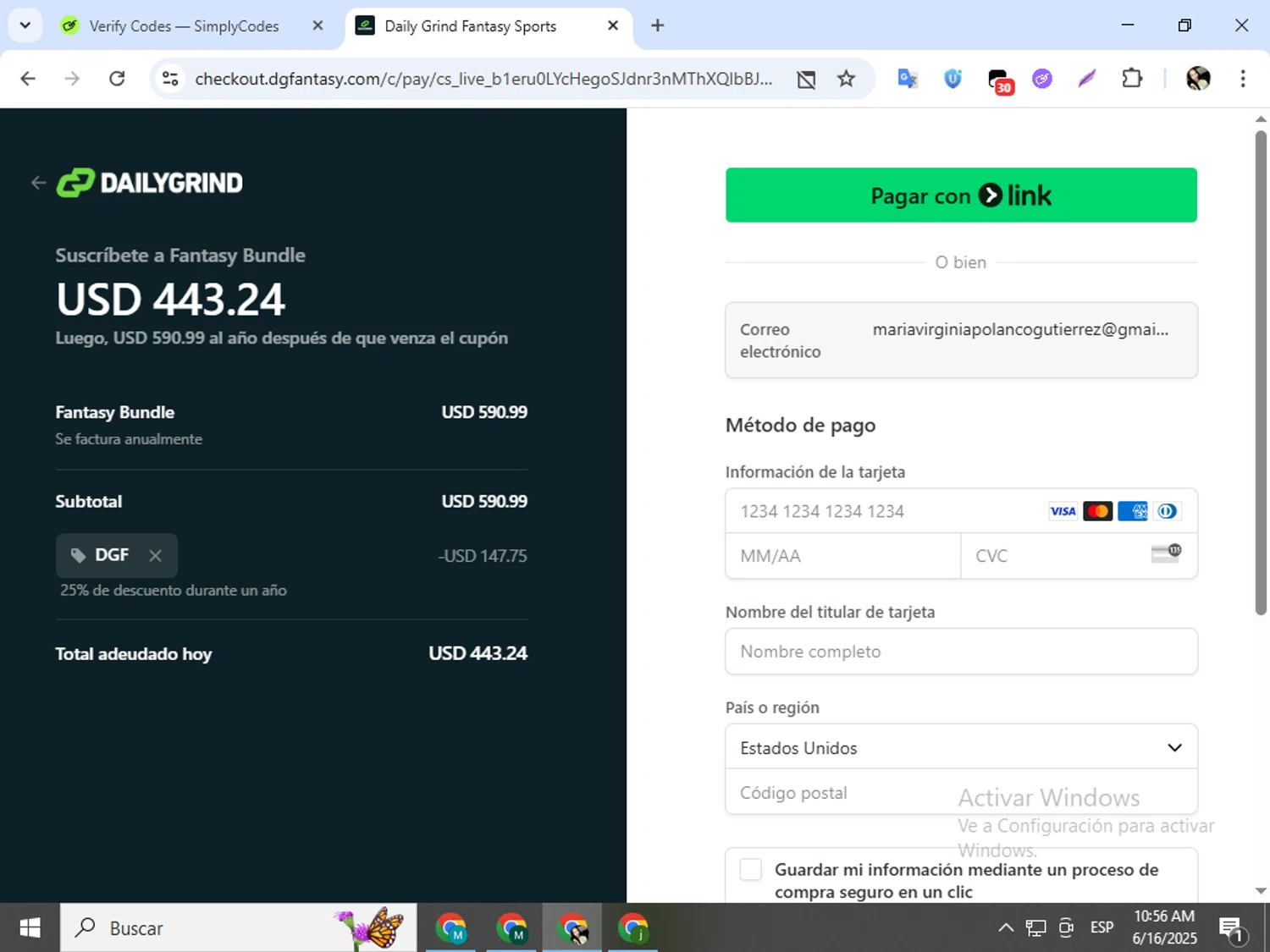The image size is (1270, 952).
Task: Open the extension with red 30 badge
Action: click(x=1000, y=81)
